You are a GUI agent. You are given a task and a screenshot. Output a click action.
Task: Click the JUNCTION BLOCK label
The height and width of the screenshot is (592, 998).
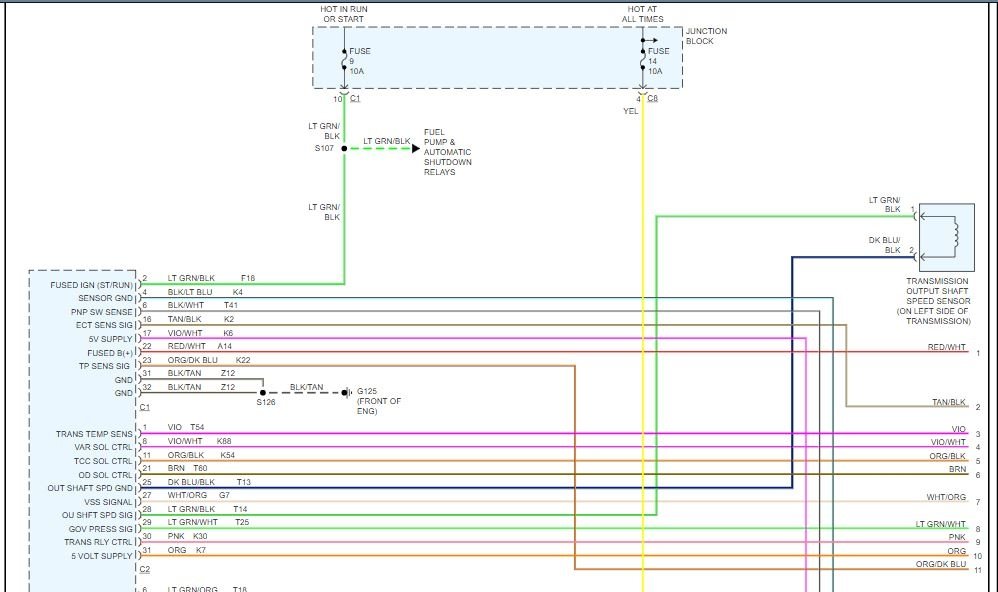click(x=706, y=36)
